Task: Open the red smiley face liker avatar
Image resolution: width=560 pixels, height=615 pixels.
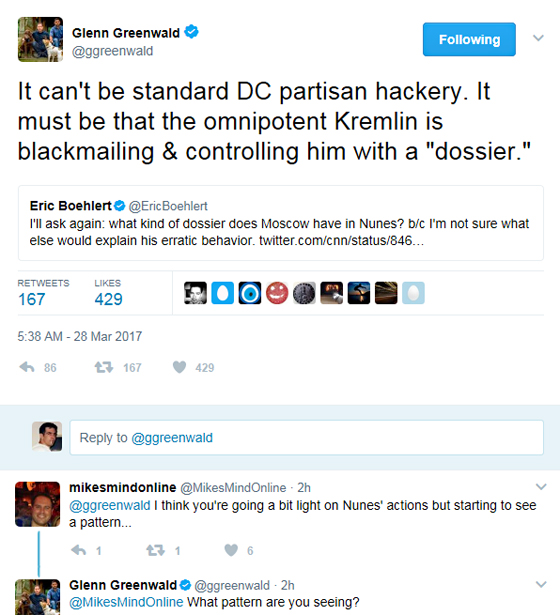Action: point(277,293)
